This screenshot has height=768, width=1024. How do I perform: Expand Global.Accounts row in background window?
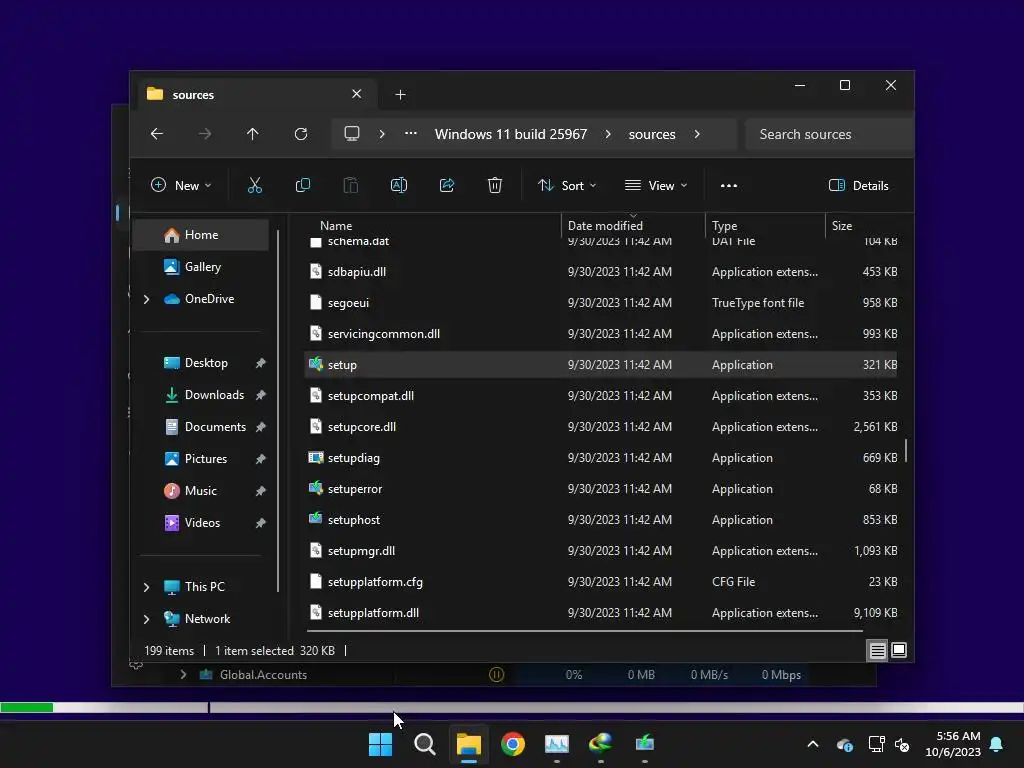183,675
